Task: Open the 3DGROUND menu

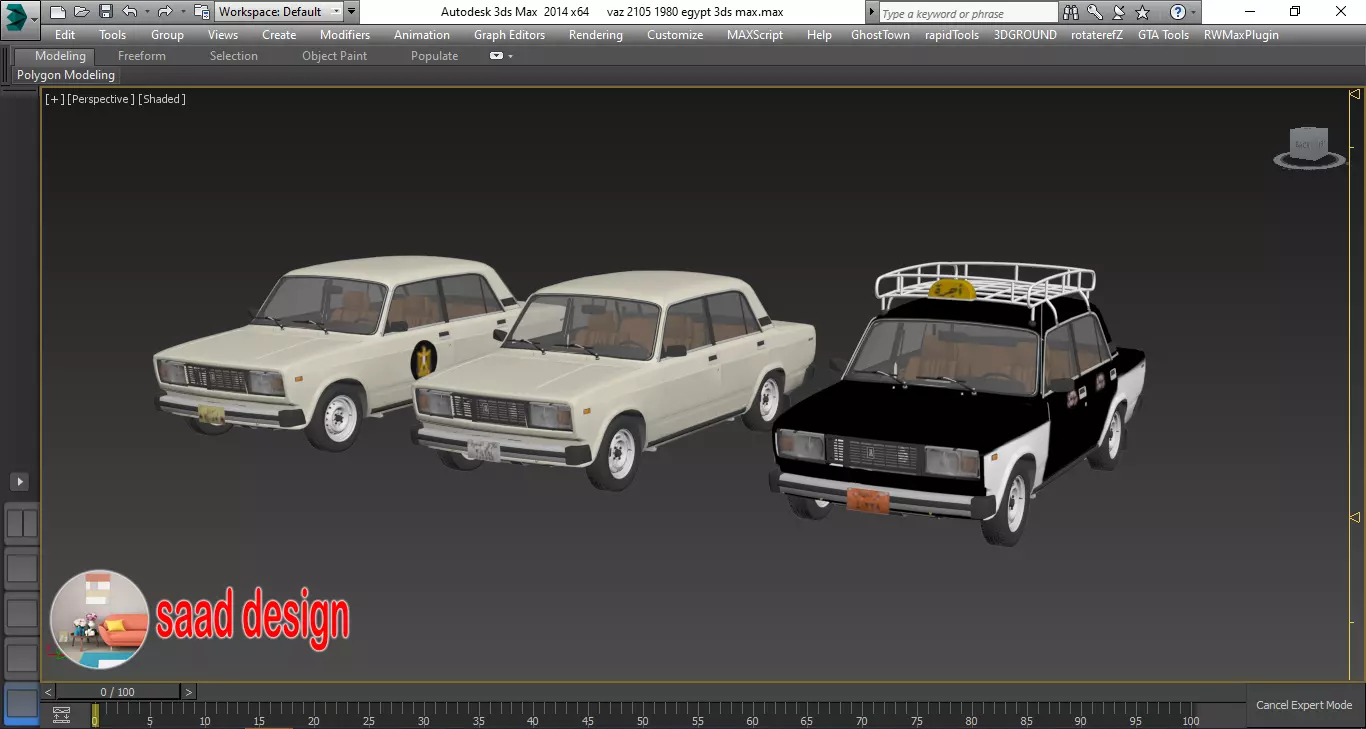Action: (1025, 35)
